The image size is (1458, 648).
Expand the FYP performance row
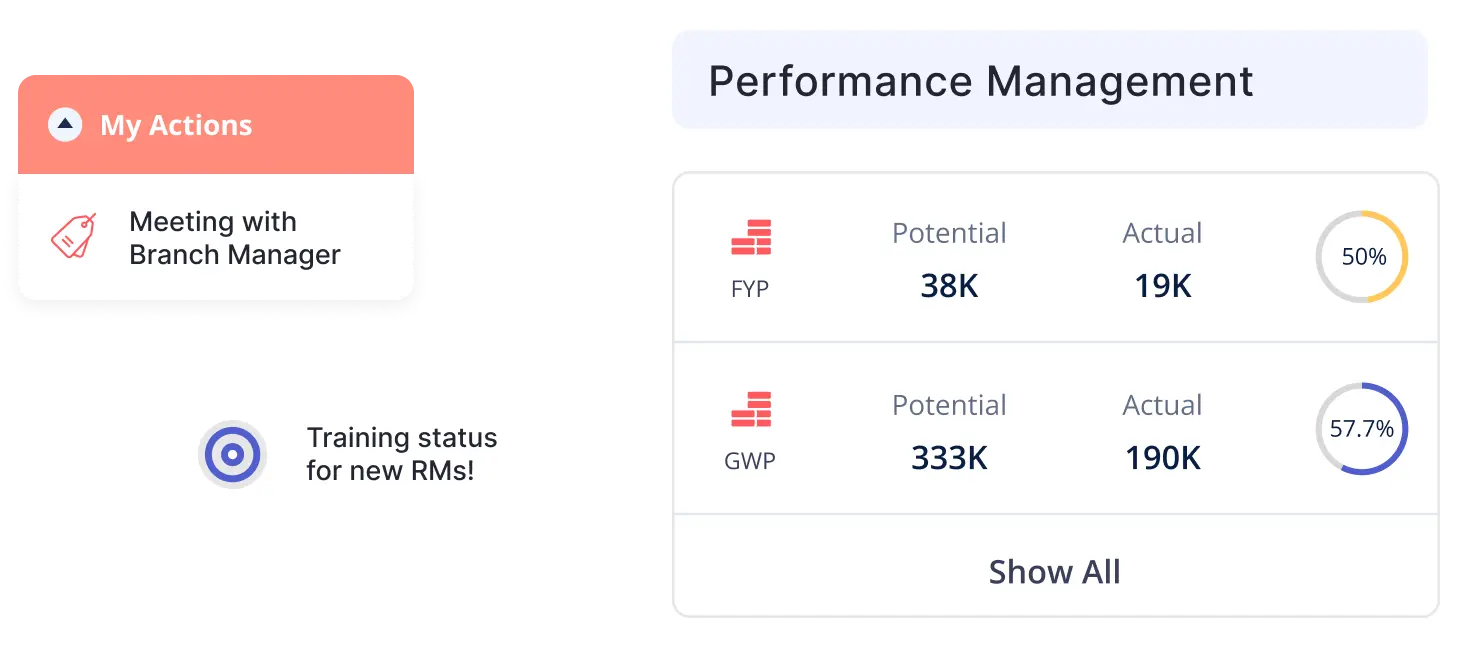(x=1055, y=256)
